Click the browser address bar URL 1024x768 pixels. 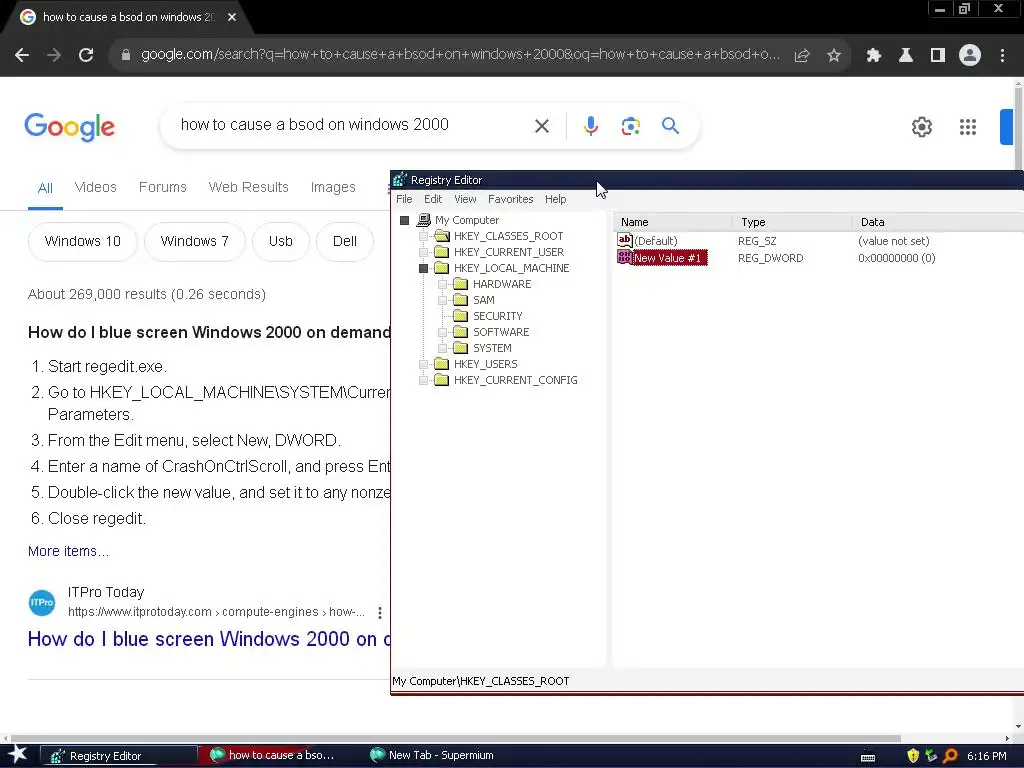[460, 55]
